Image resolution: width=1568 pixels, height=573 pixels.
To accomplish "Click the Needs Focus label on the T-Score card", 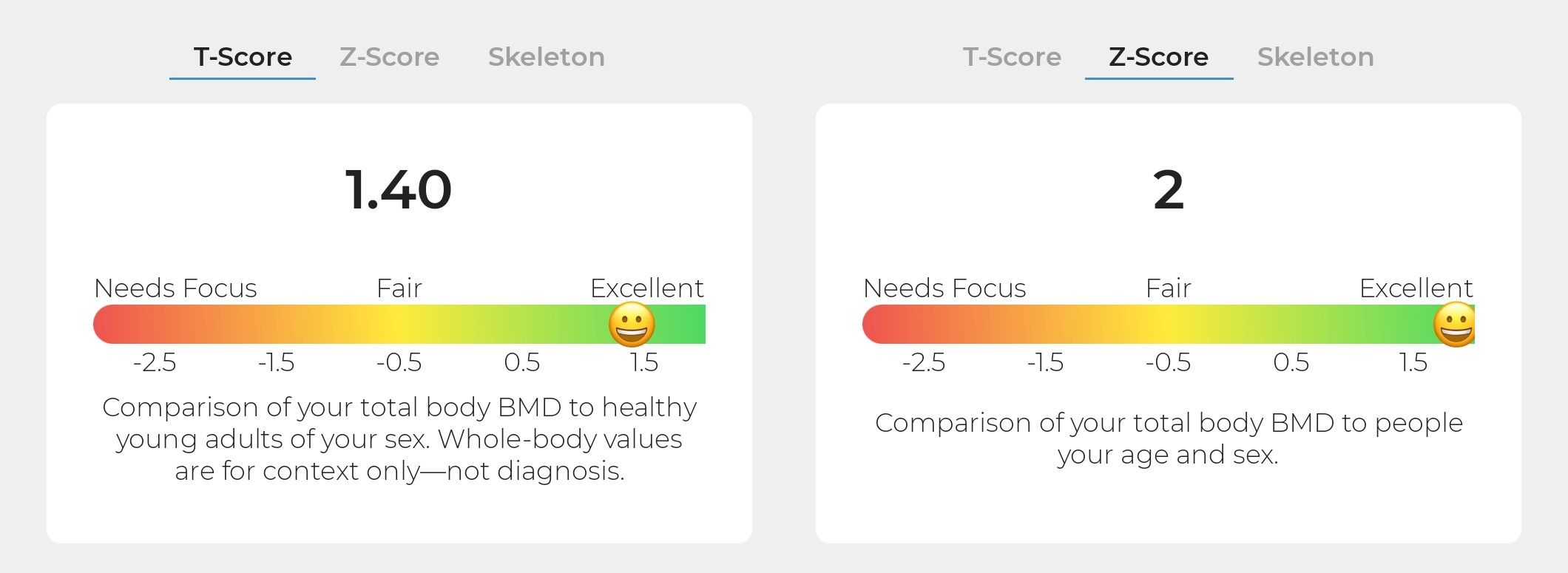I will [x=175, y=288].
